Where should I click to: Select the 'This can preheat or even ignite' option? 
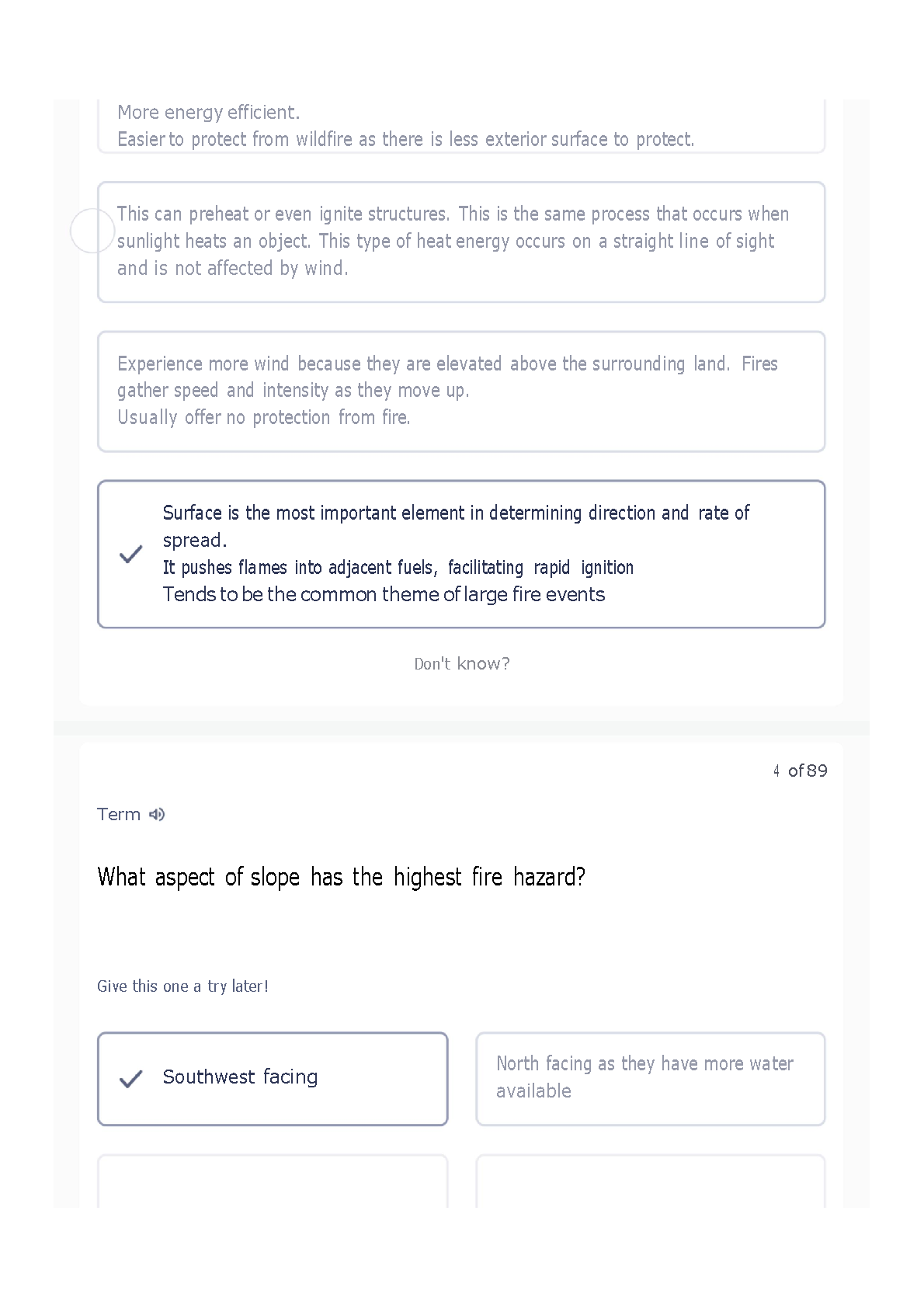tap(461, 242)
